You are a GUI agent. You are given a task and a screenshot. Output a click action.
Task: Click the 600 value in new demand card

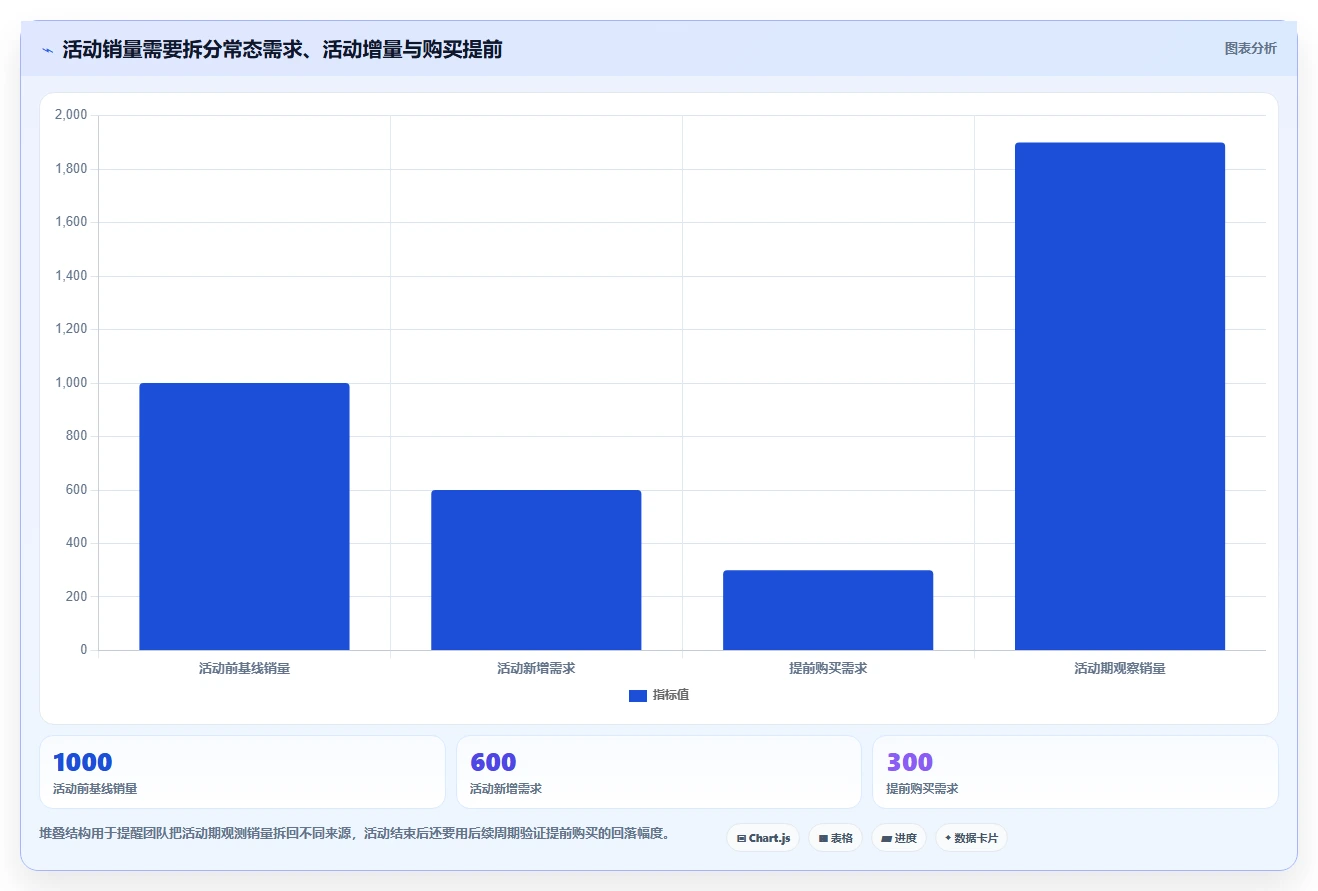pos(493,763)
